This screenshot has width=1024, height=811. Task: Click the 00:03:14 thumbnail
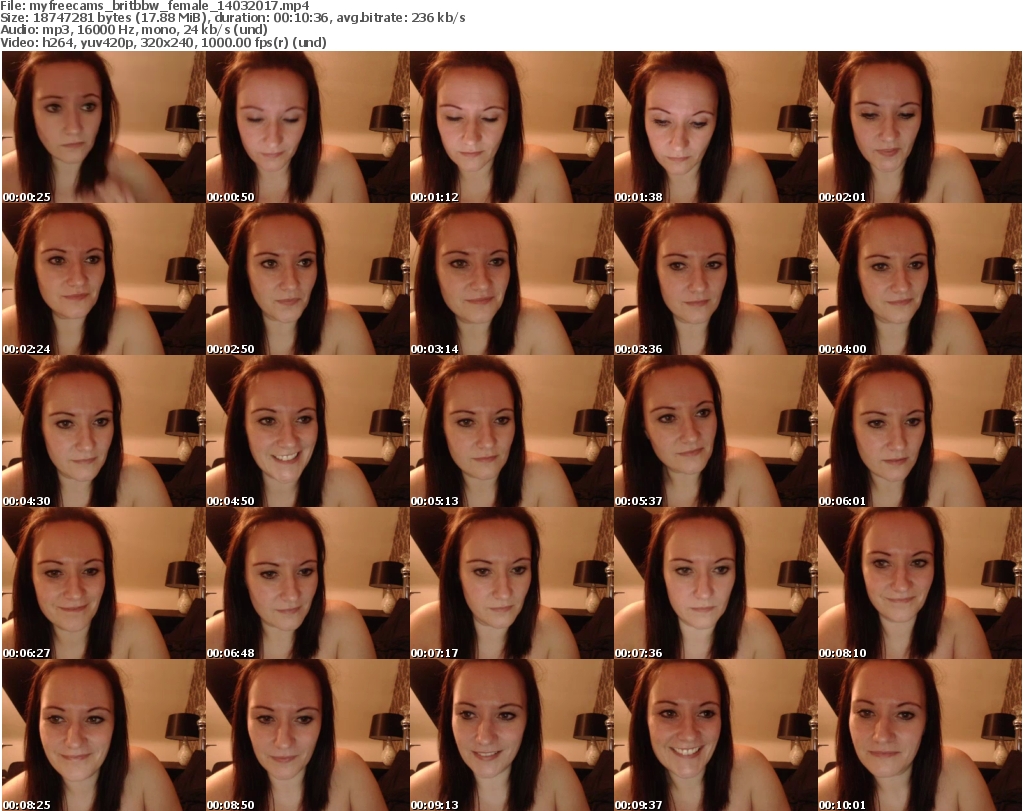511,279
